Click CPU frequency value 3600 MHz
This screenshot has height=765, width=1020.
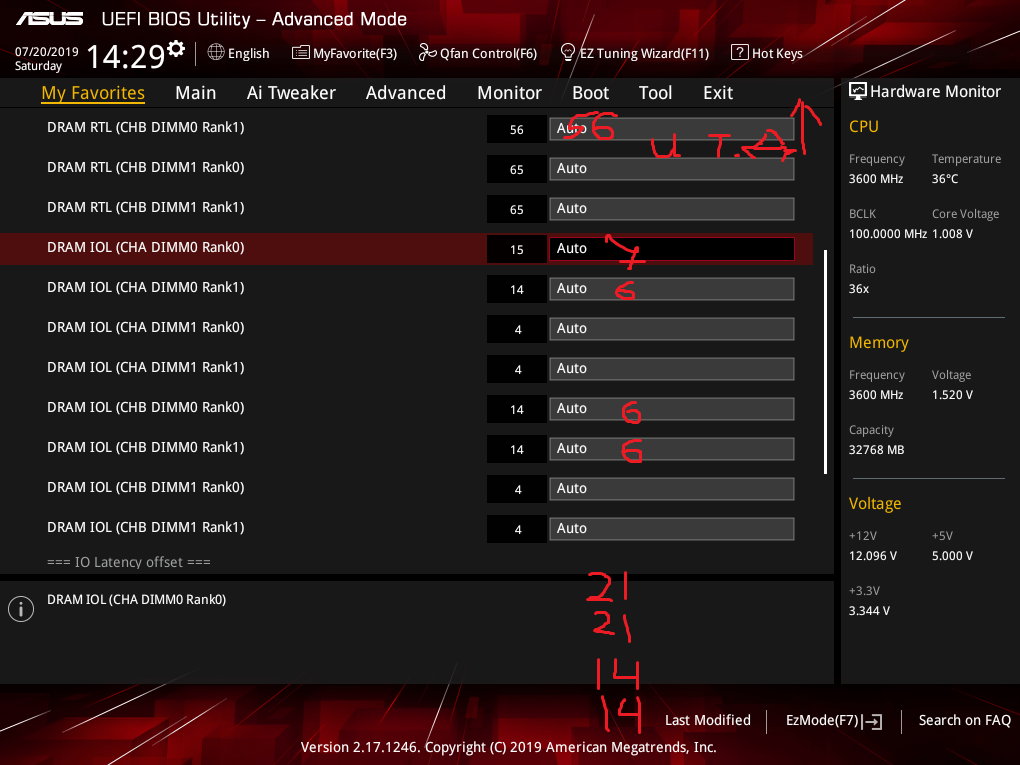tap(876, 179)
